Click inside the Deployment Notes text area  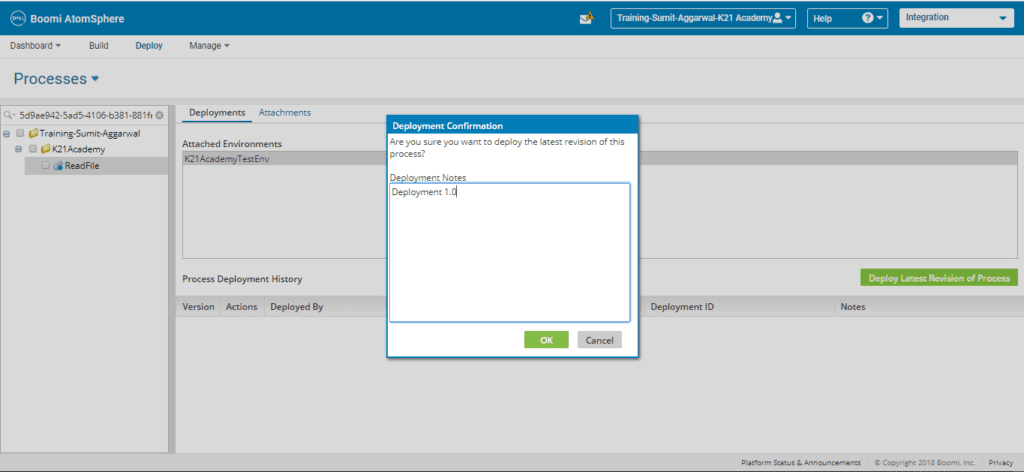[x=509, y=252]
